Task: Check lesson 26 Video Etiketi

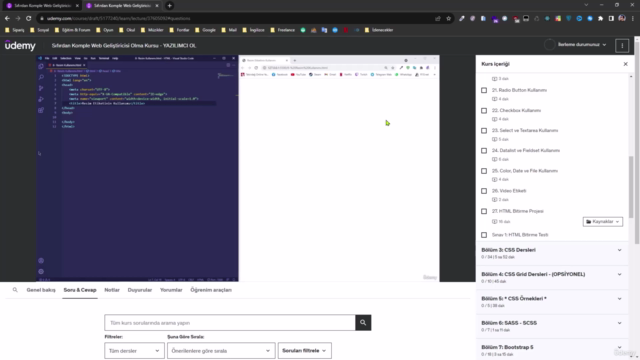Action: 484,191
